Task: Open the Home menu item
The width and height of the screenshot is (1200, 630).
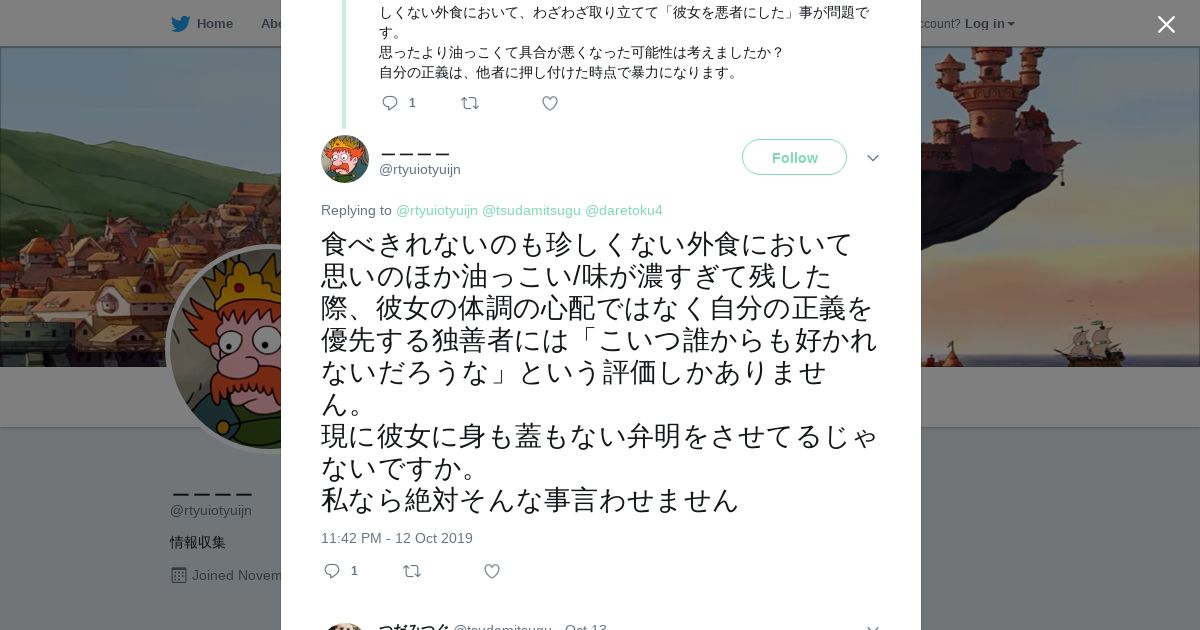Action: tap(214, 24)
